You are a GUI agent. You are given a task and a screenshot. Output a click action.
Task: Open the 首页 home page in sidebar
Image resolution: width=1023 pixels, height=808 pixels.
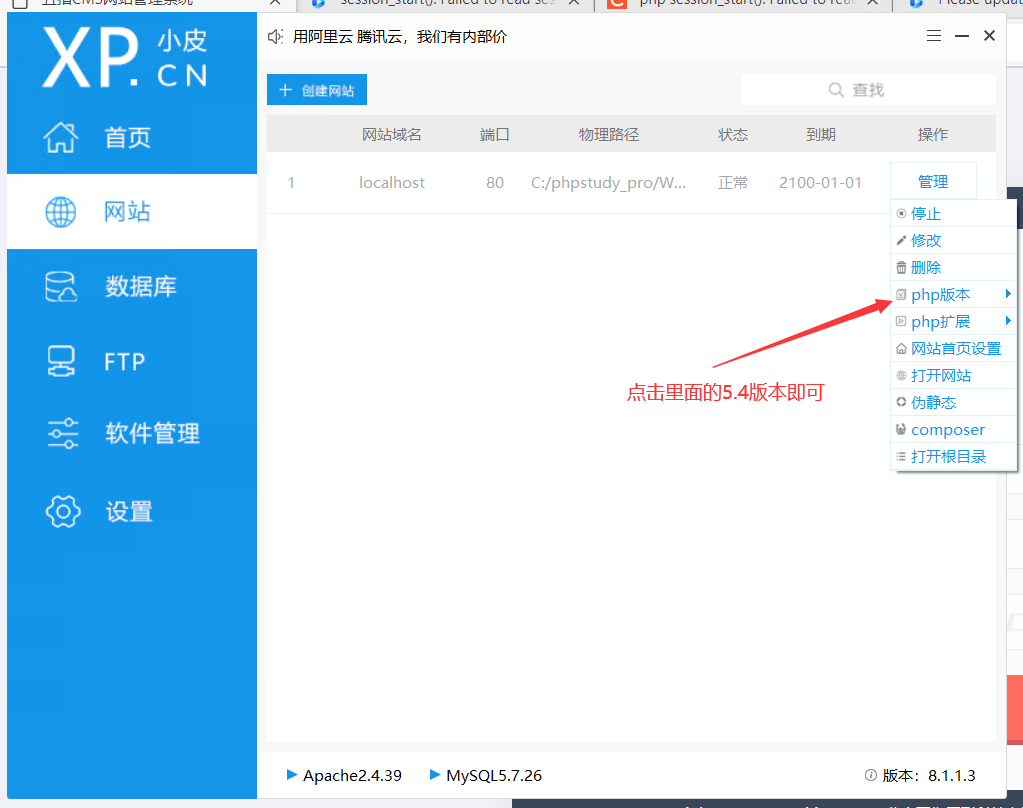132,138
